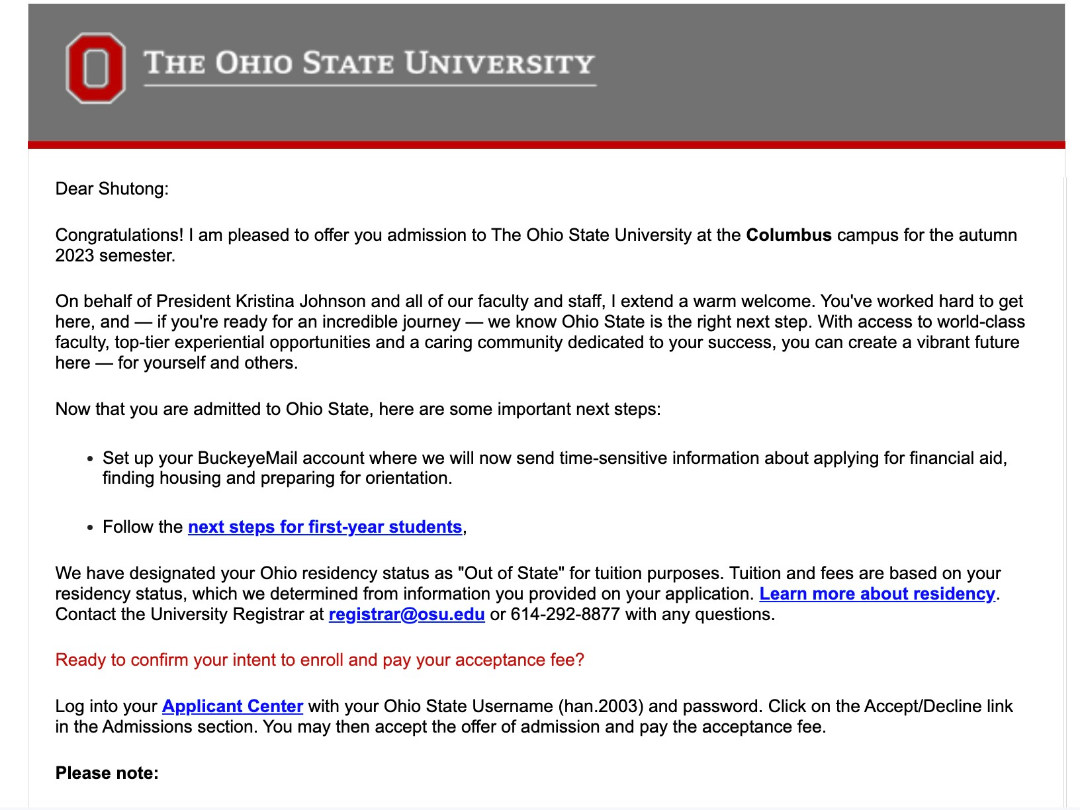Click The Ohio State University wordmark

click(x=369, y=67)
